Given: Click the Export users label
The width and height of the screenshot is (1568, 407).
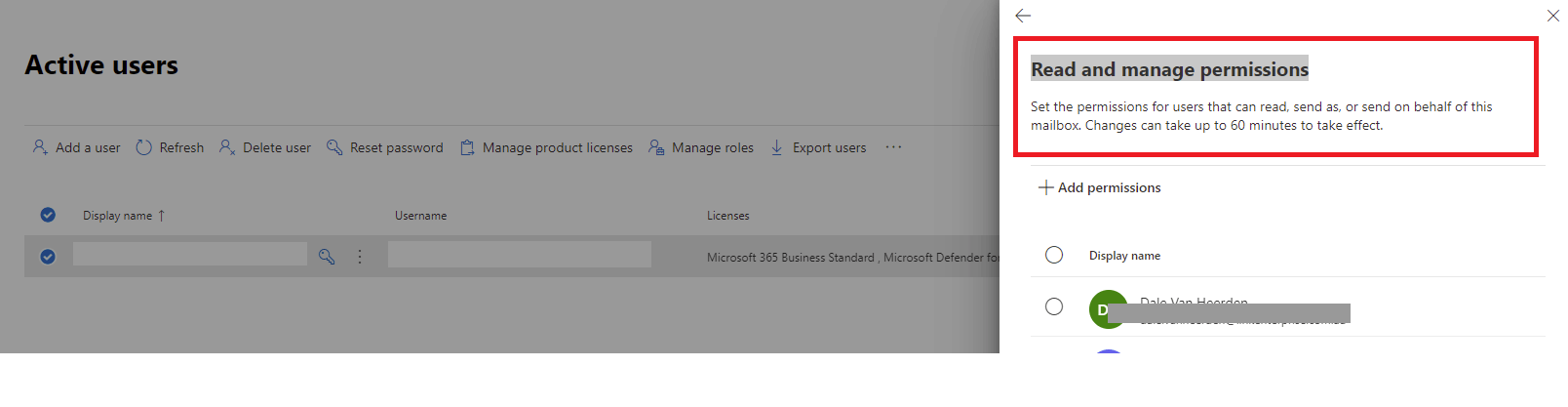Looking at the screenshot, I should coord(829,148).
